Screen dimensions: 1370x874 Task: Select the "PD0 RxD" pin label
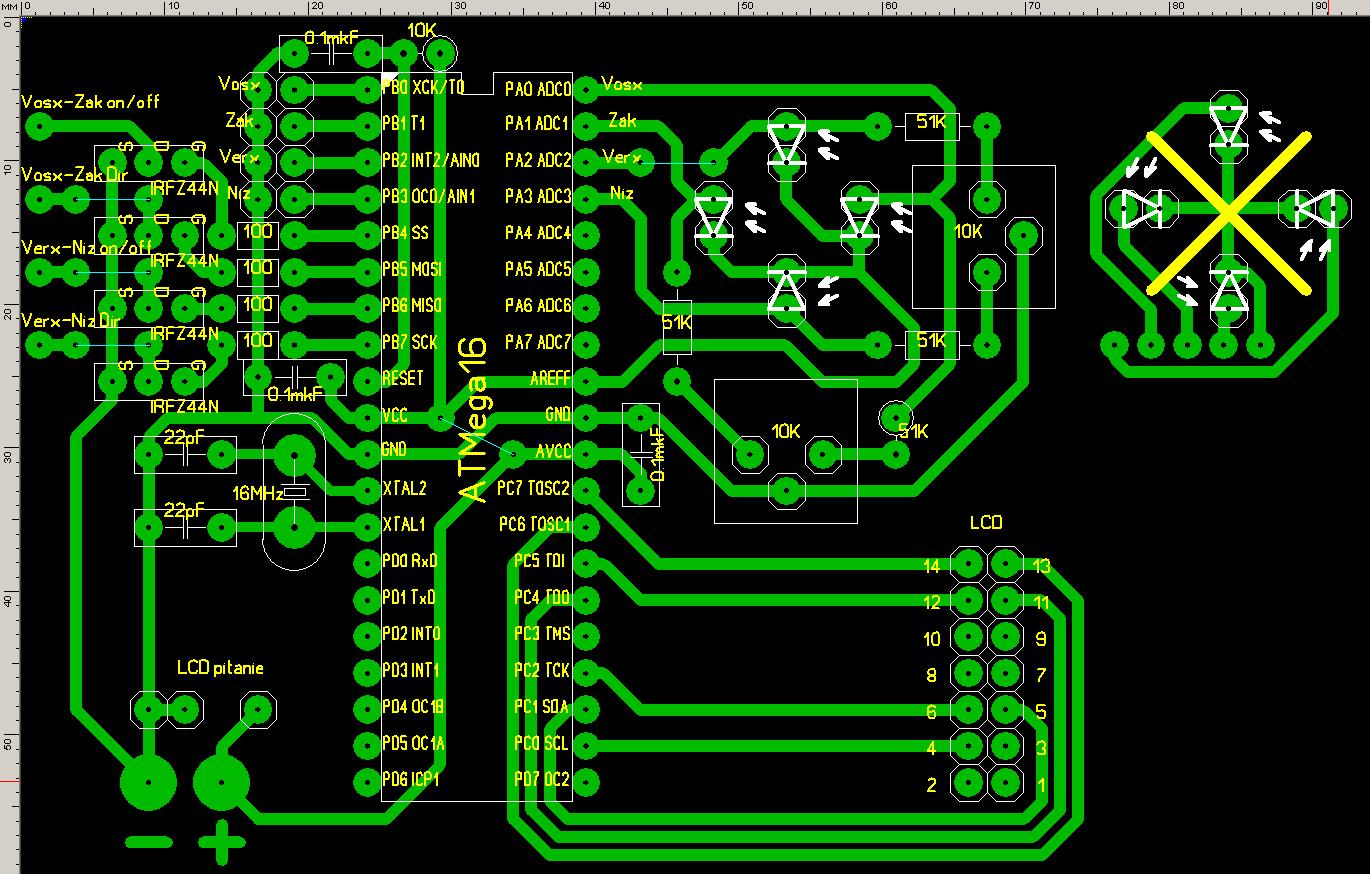point(410,561)
